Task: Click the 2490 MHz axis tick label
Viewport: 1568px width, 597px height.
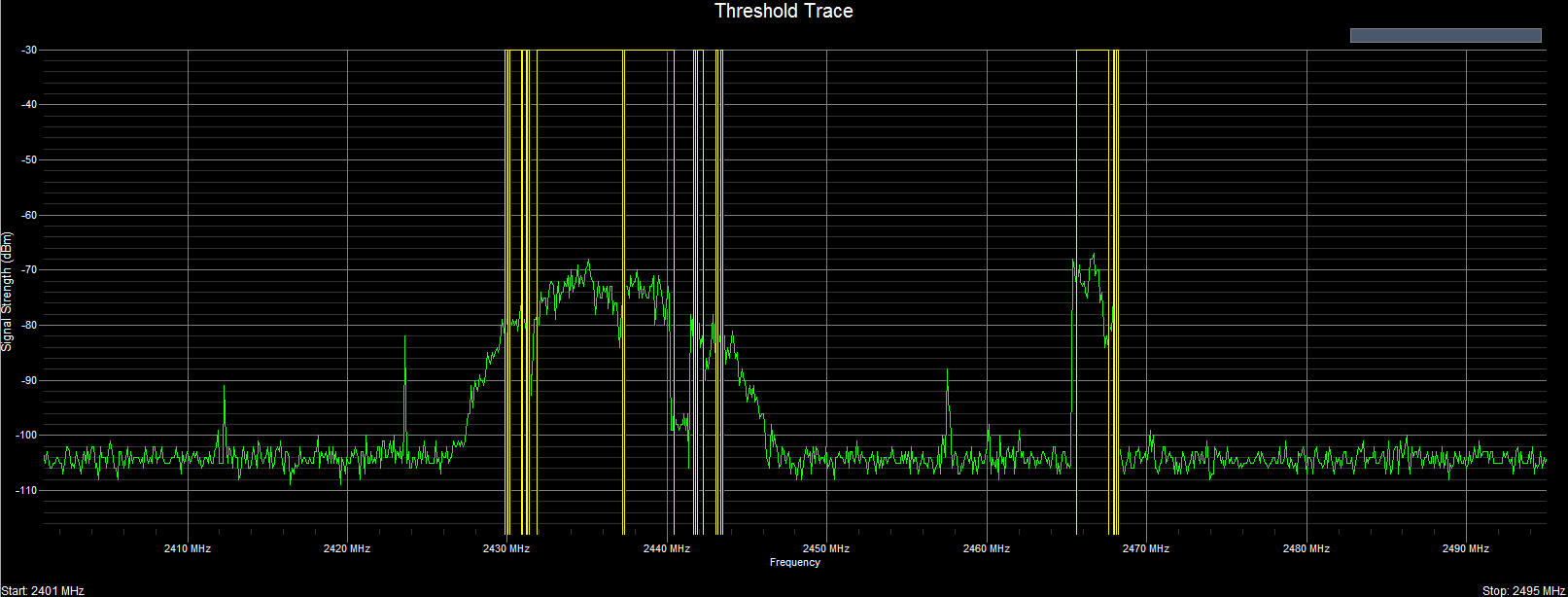Action: pyautogui.click(x=1466, y=548)
